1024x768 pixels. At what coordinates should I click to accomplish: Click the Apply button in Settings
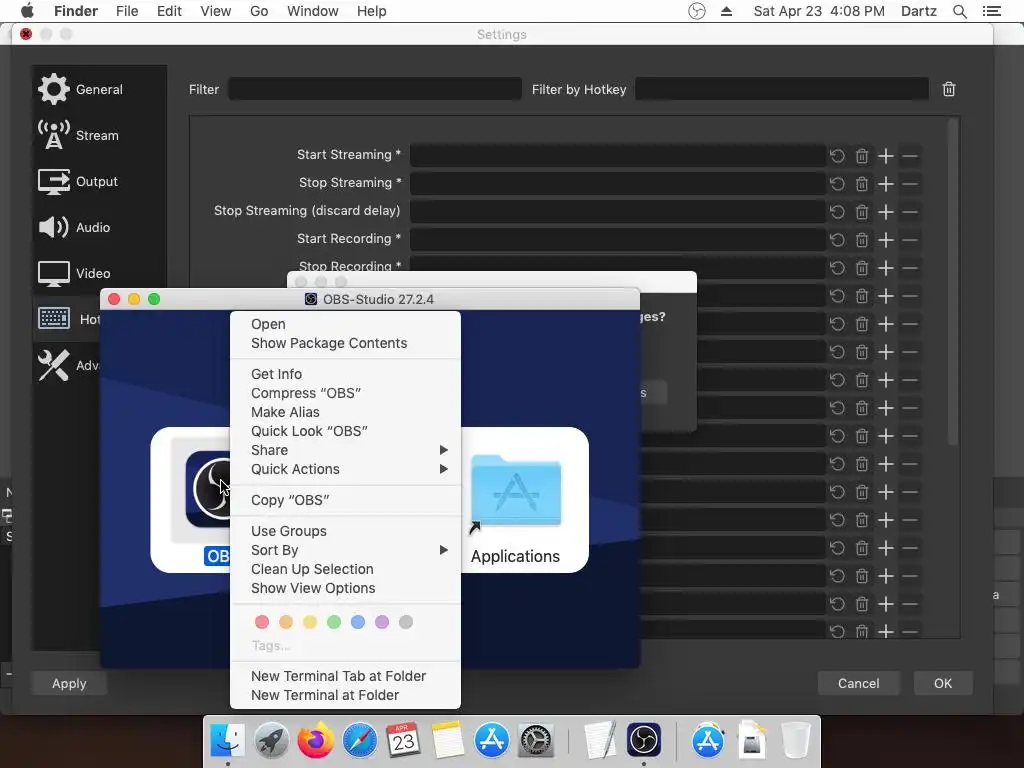(69, 684)
